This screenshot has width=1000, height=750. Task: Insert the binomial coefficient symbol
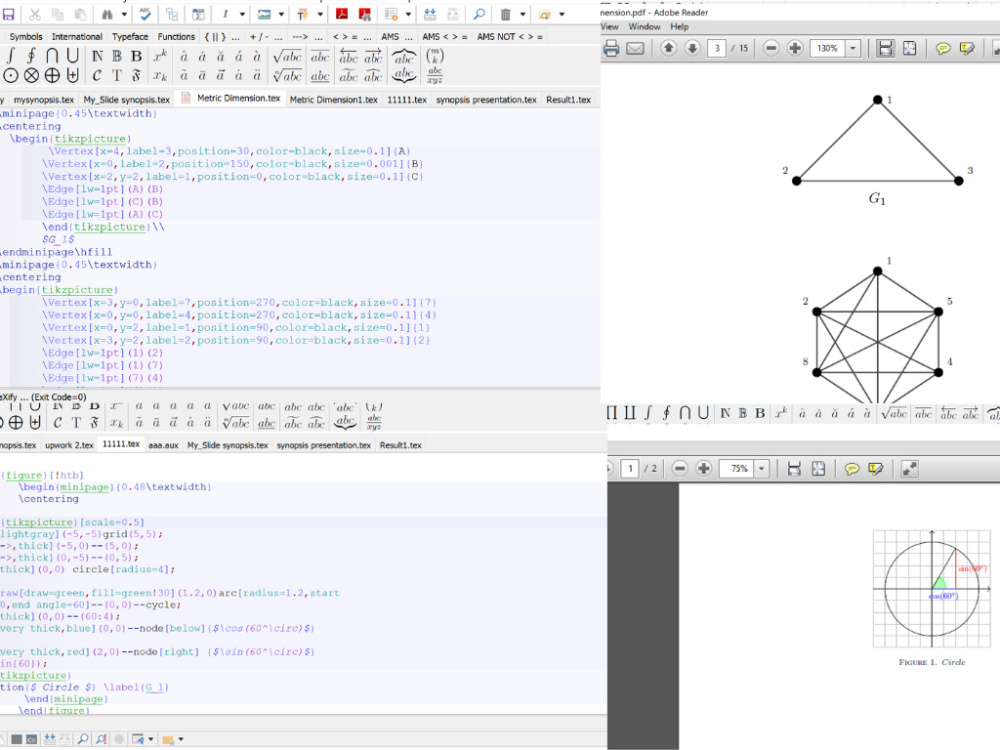(x=435, y=56)
